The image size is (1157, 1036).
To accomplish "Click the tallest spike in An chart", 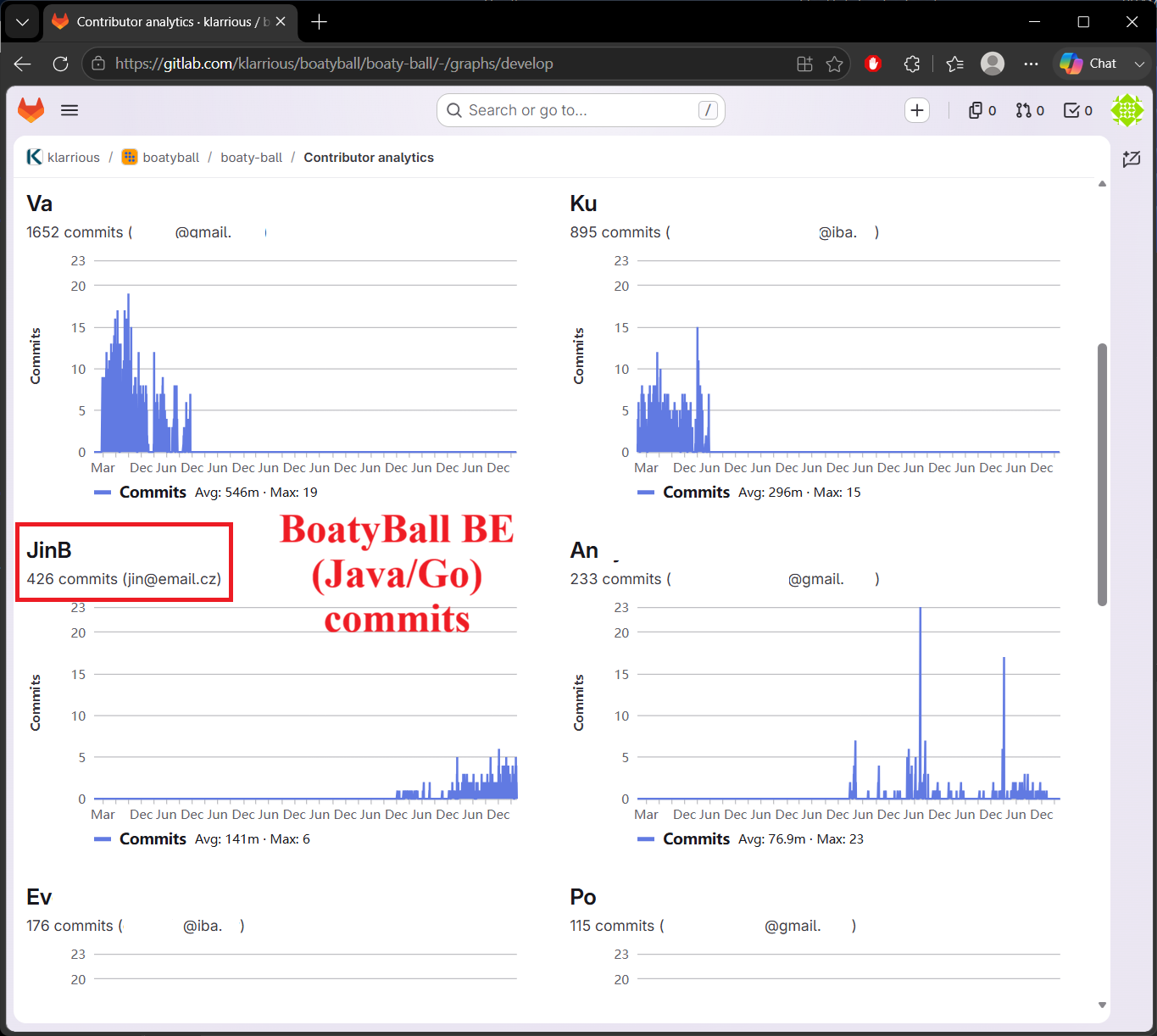I will [921, 703].
